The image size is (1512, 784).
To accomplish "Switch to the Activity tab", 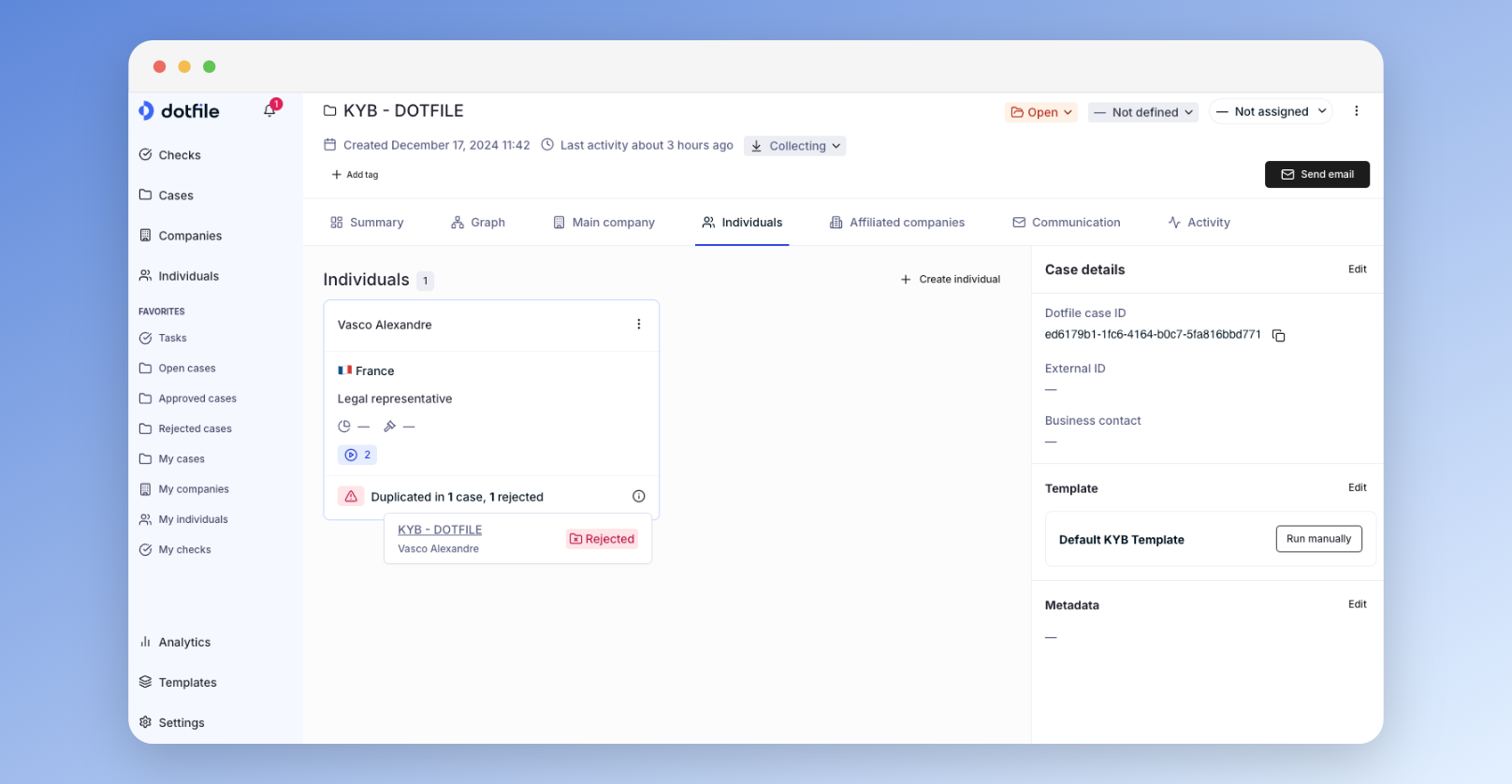I will 1199,223.
